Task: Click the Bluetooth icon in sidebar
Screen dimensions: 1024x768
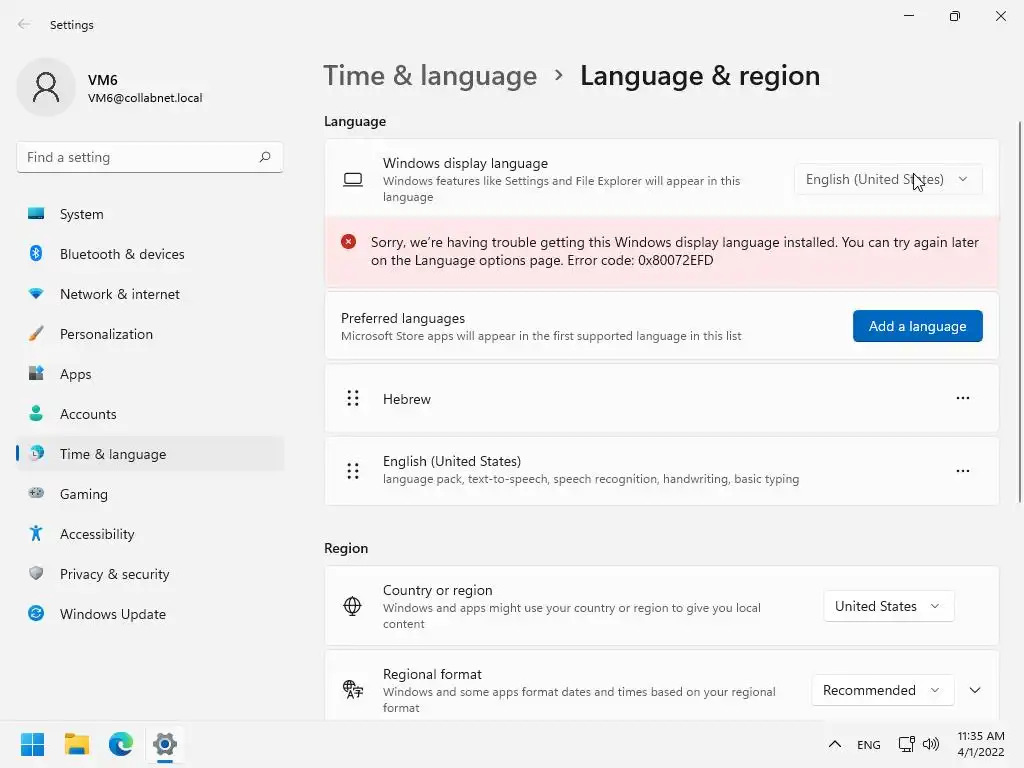Action: pyautogui.click(x=36, y=253)
